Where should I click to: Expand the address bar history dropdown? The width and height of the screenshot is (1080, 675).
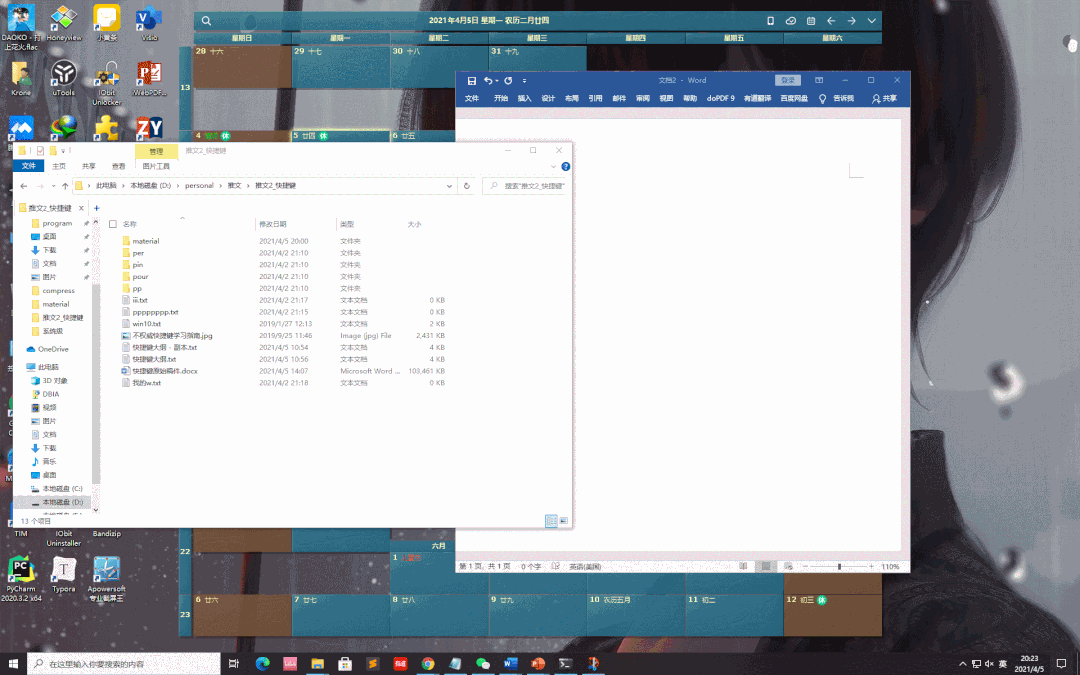449,186
